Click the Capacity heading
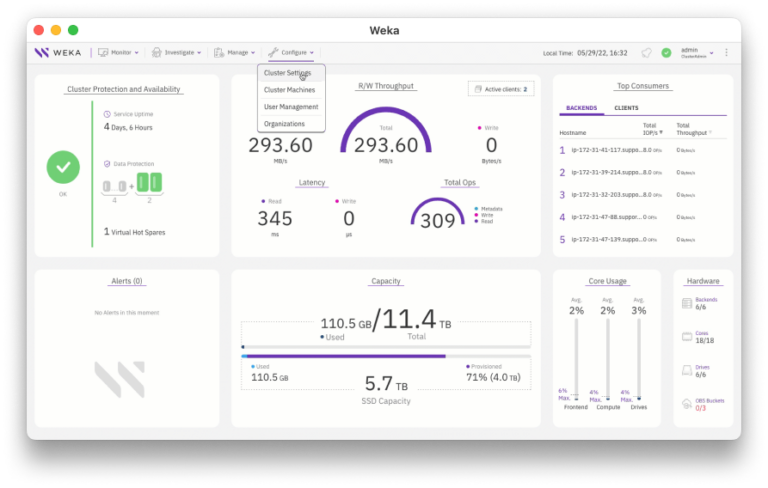This screenshot has height=488, width=768. pyautogui.click(x=386, y=281)
